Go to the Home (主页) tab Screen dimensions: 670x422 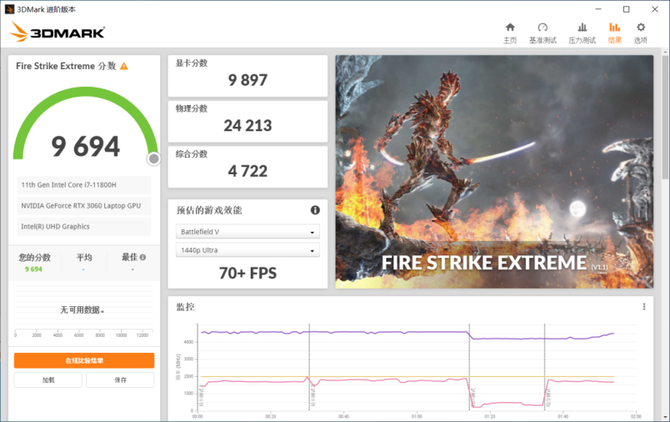(510, 32)
